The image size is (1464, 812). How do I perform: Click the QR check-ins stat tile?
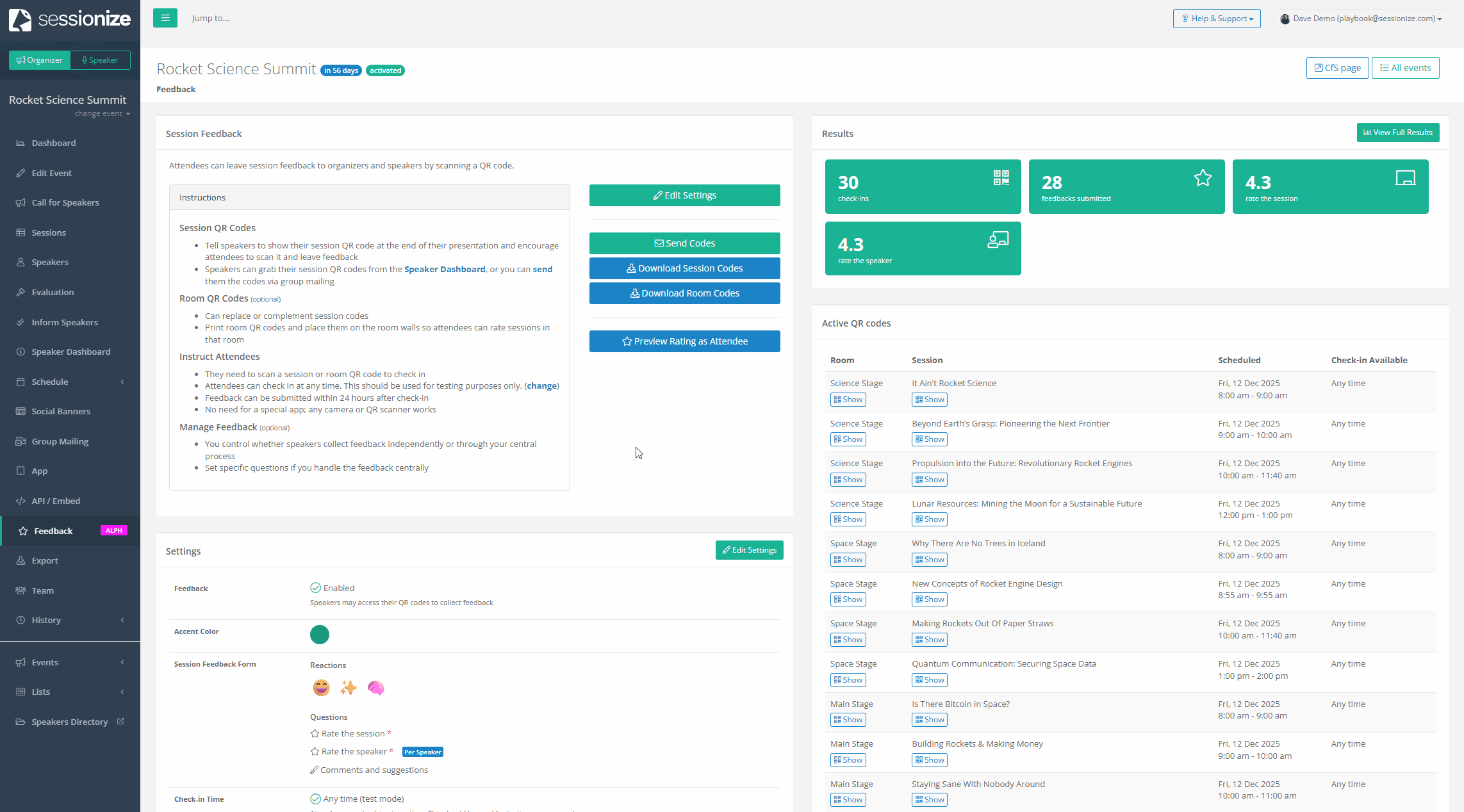click(923, 186)
